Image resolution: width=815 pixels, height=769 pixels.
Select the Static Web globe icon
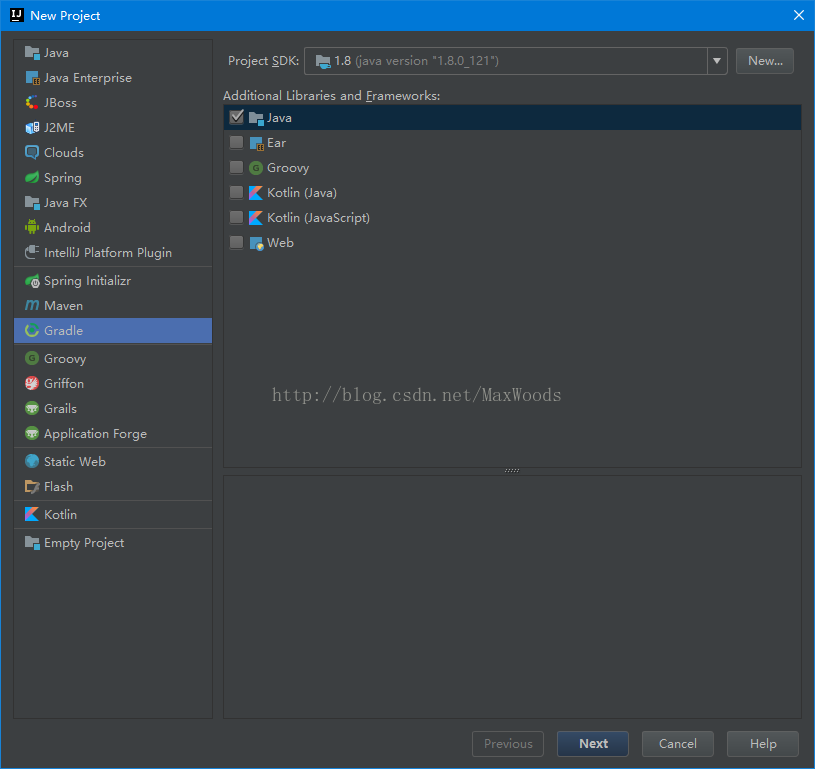pos(32,461)
